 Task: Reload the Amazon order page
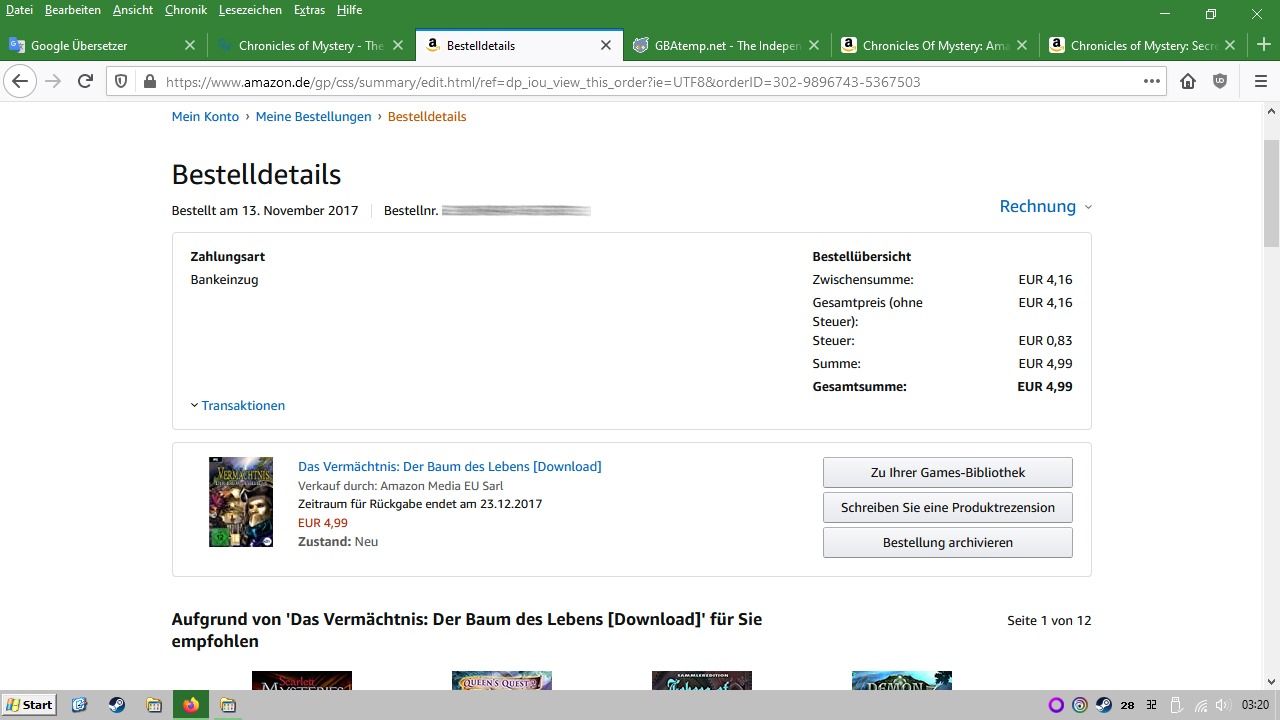[x=85, y=81]
